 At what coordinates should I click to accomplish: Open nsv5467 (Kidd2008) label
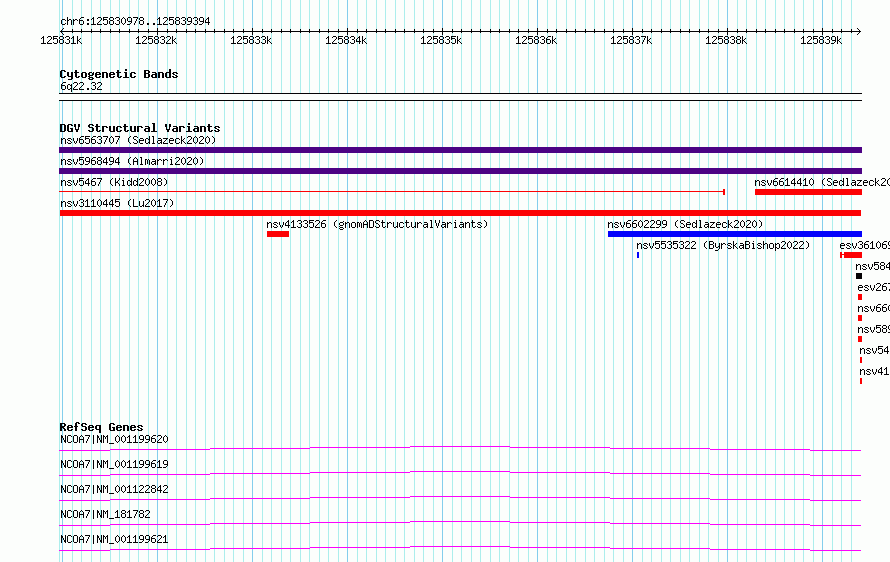pyautogui.click(x=114, y=182)
